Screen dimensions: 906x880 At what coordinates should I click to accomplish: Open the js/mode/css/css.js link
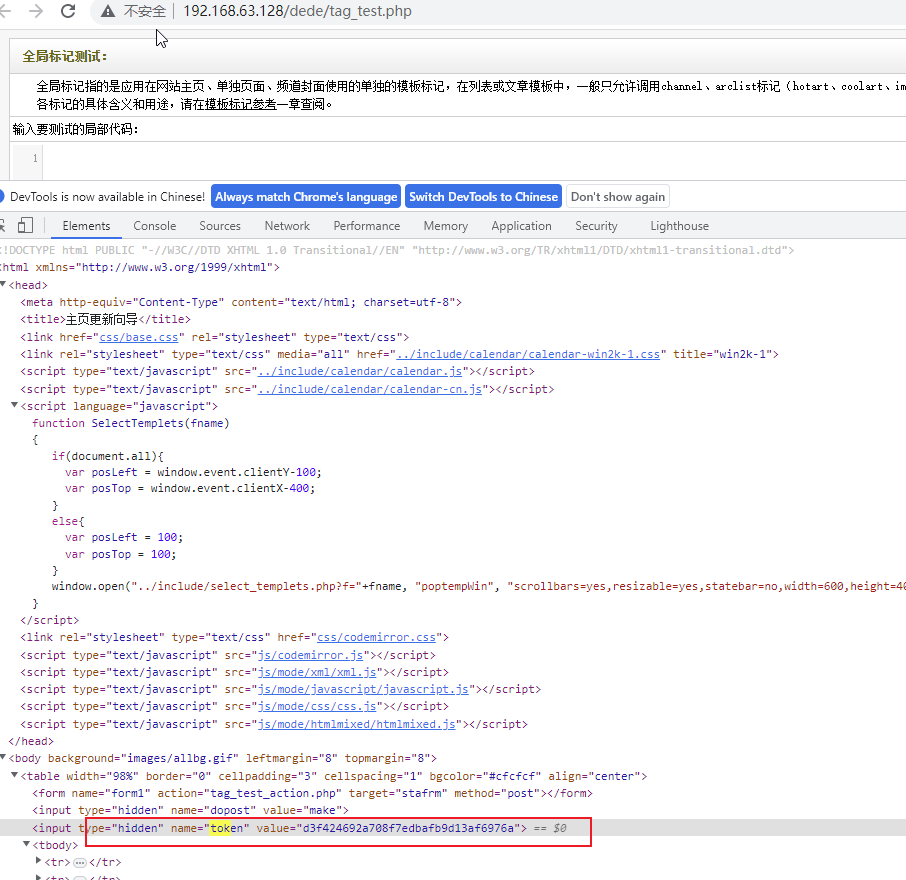pyautogui.click(x=317, y=706)
